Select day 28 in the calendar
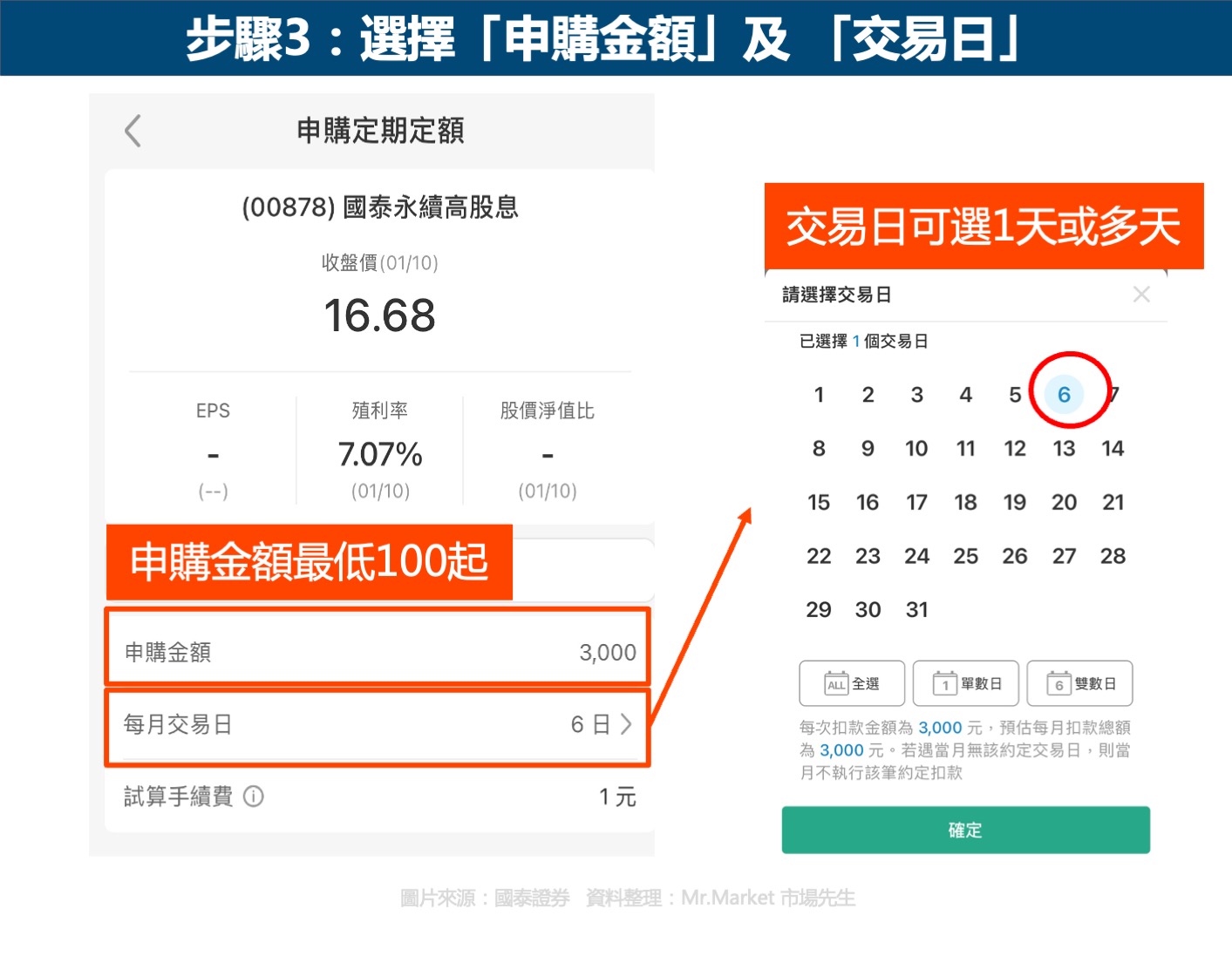This screenshot has height=970, width=1232. (1113, 556)
